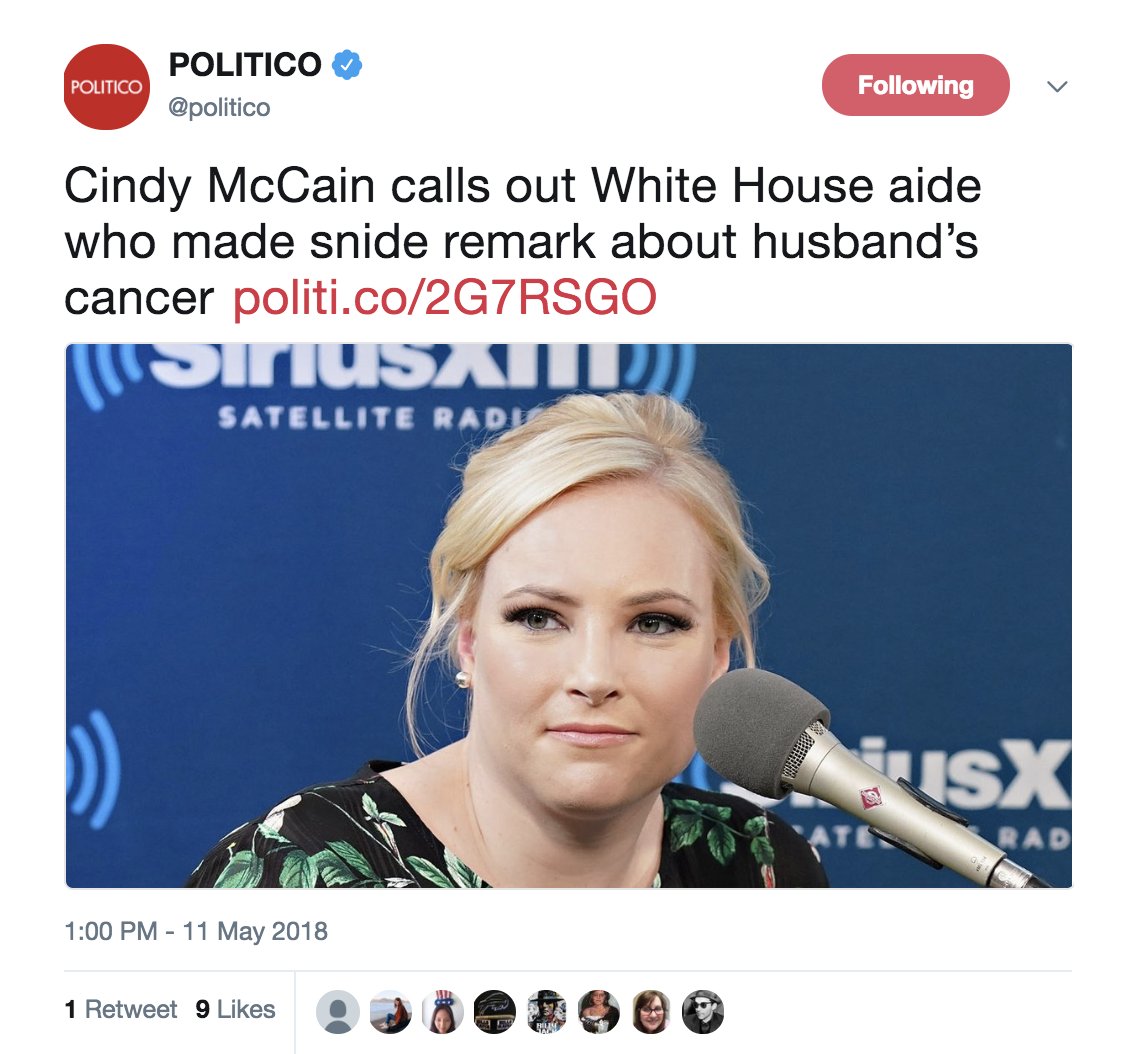The image size is (1122, 1054).
Task: Click the tweet text about Cindy McCain
Action: point(522,242)
